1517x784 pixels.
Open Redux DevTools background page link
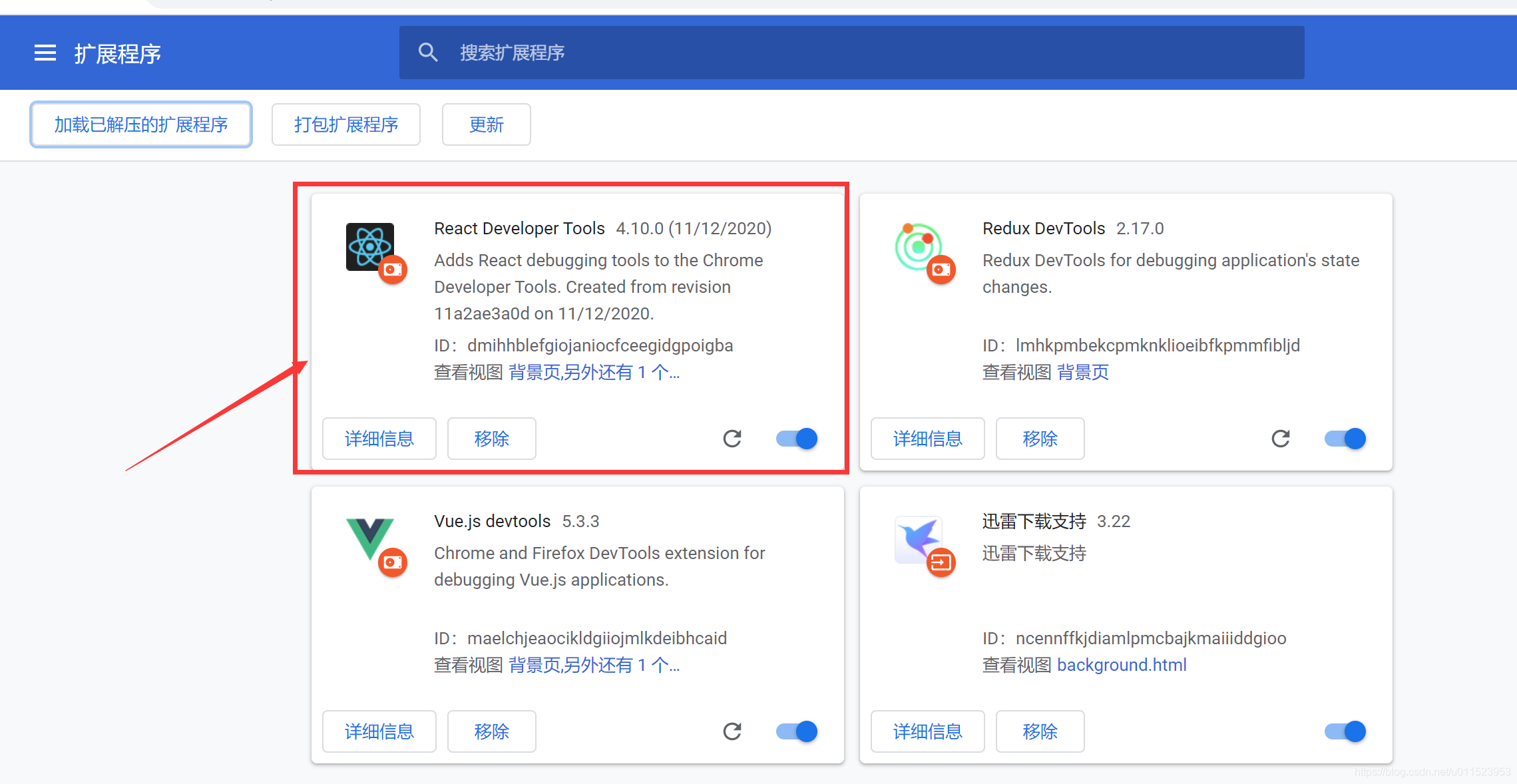tap(1083, 372)
